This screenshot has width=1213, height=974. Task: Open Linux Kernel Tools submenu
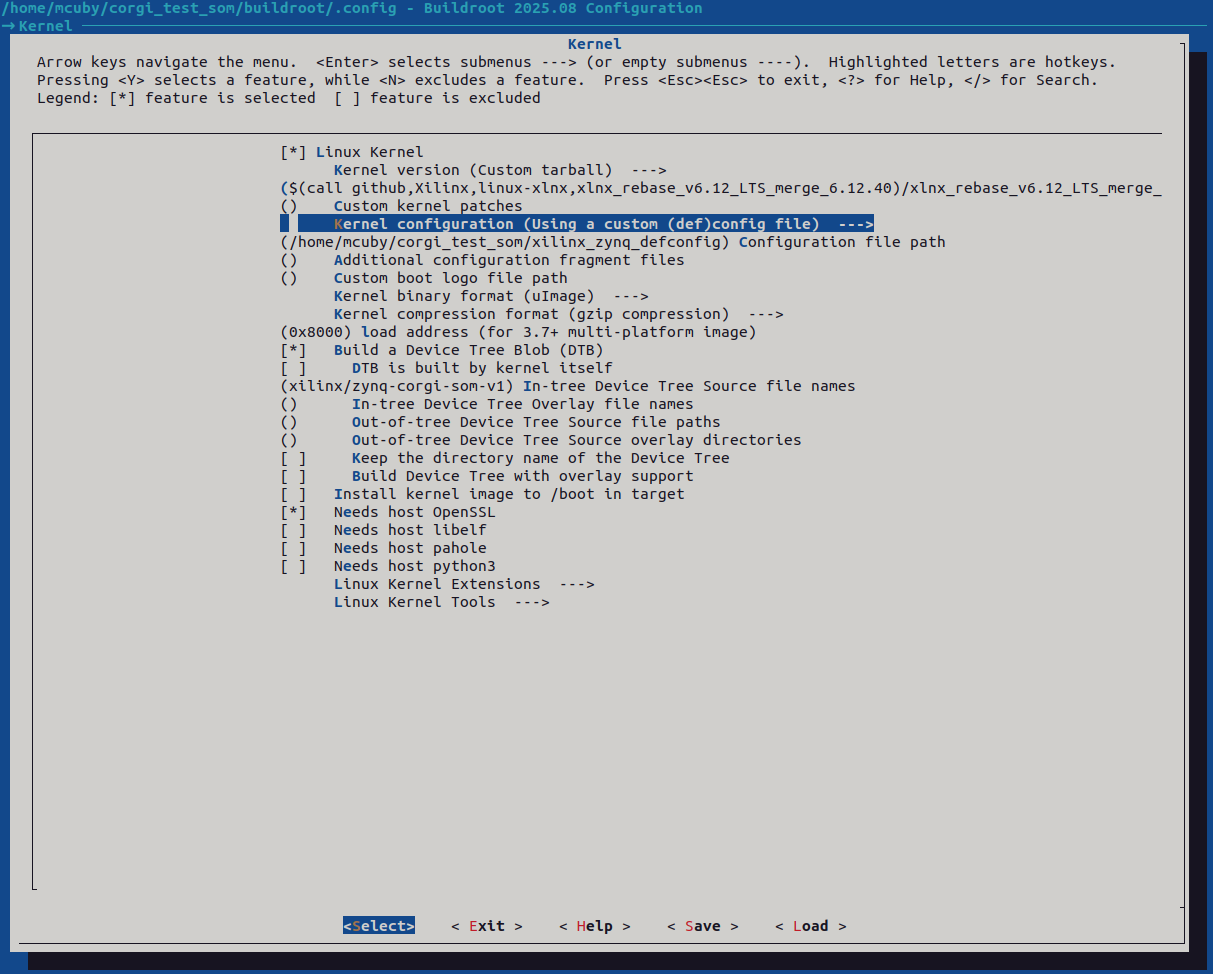(442, 602)
